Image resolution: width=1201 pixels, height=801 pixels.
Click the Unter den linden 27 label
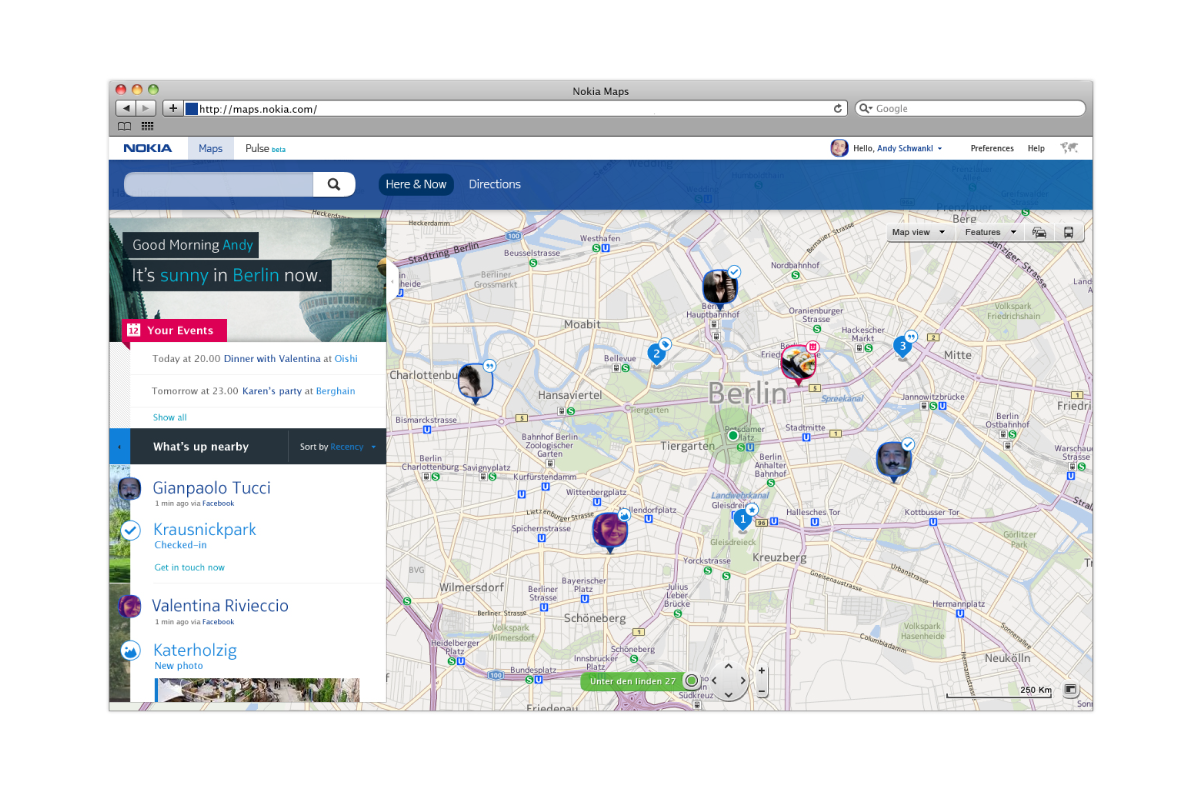pyautogui.click(x=633, y=681)
